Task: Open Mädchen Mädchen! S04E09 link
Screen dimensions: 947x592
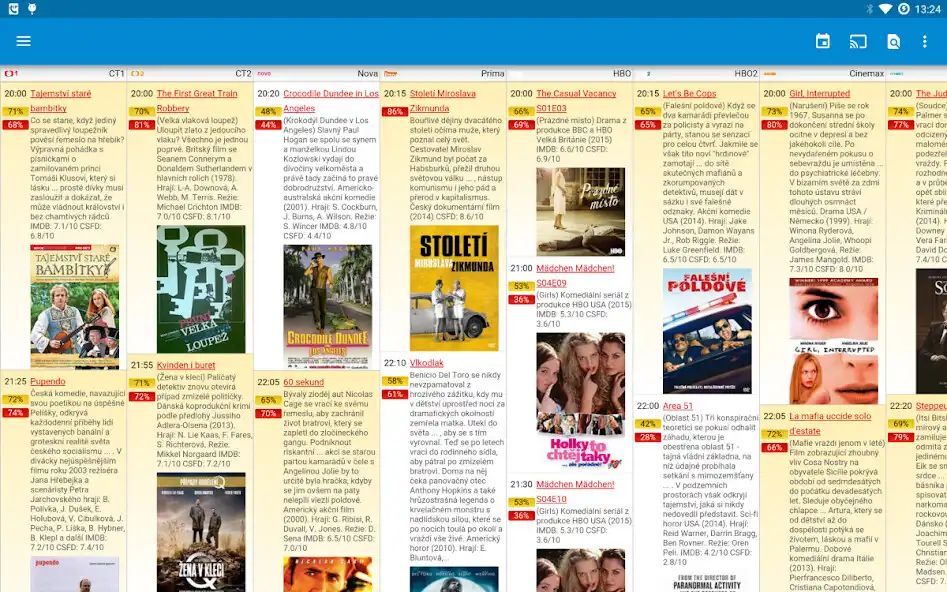Action: coord(575,275)
